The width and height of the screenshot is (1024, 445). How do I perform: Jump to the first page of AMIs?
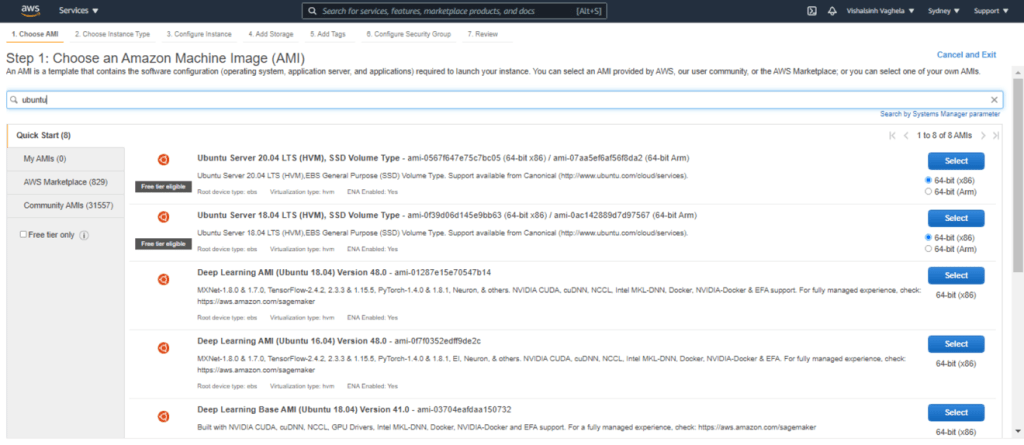point(892,135)
